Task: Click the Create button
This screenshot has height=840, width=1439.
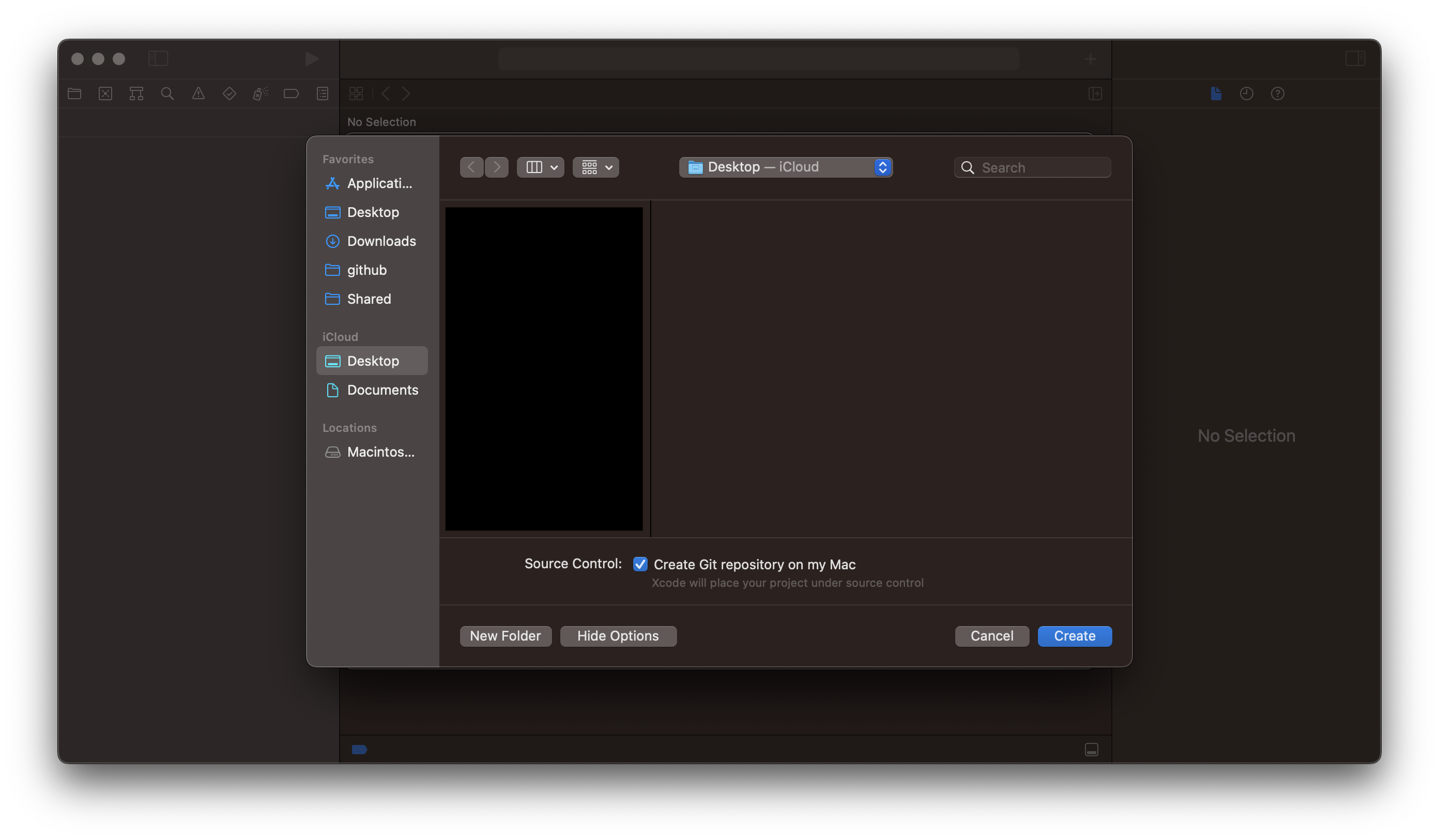Action: click(1074, 636)
